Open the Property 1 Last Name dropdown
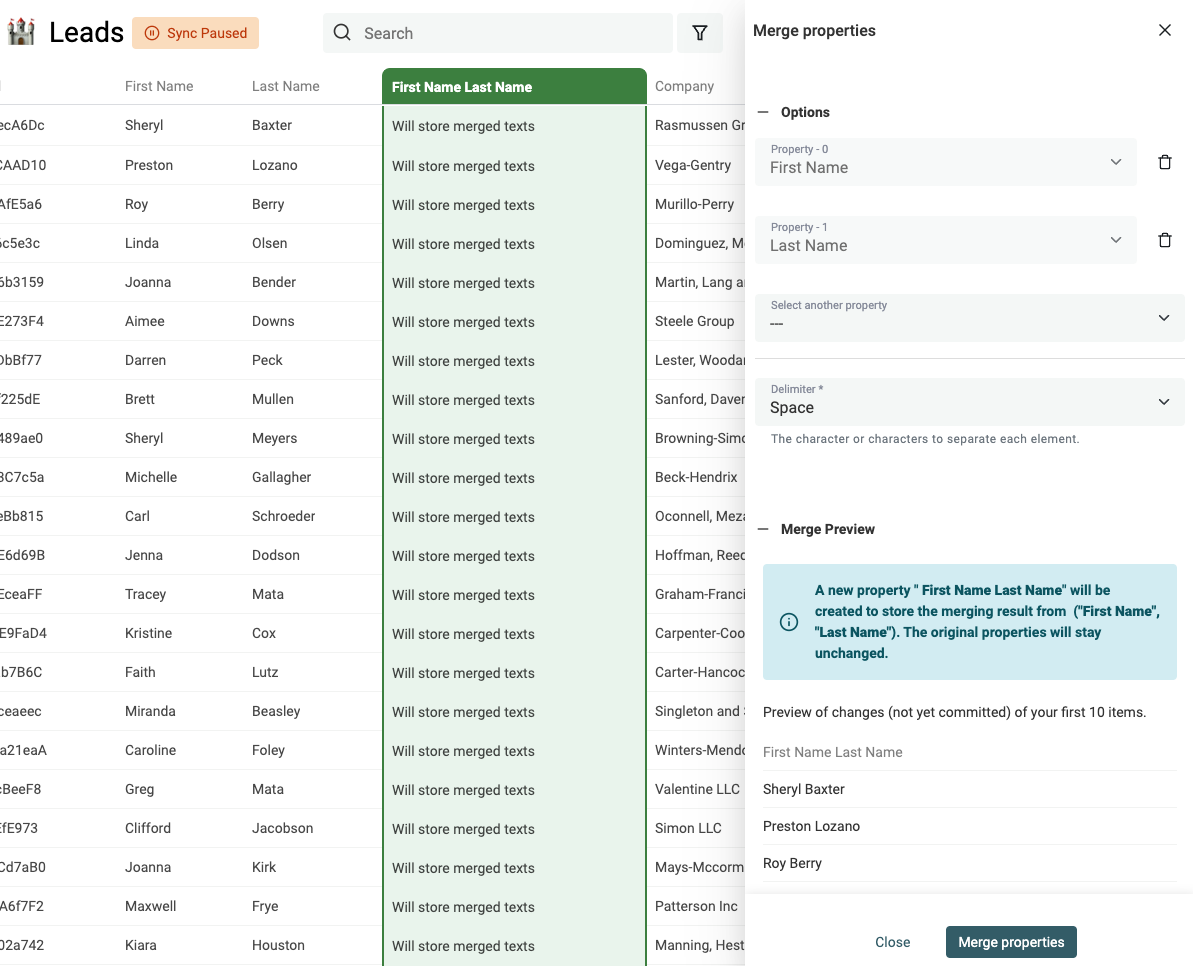Image resolution: width=1193 pixels, height=966 pixels. tap(946, 240)
